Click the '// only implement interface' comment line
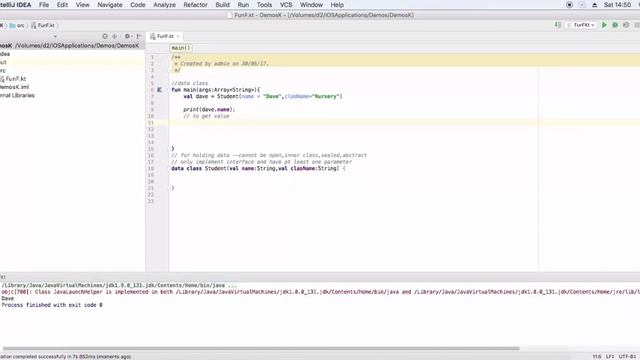Image resolution: width=640 pixels, height=360 pixels. [x=261, y=162]
